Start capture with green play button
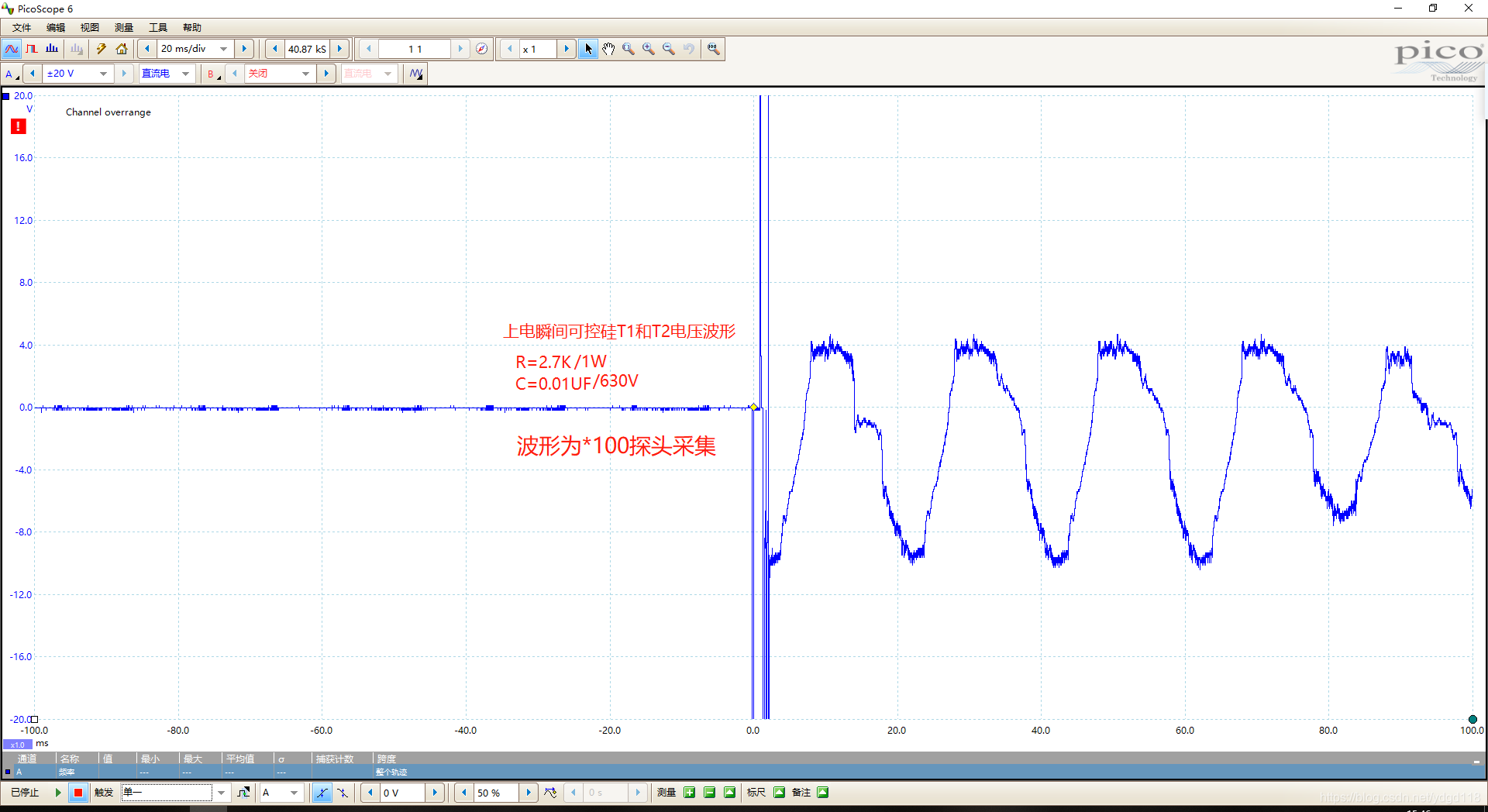 tap(58, 793)
